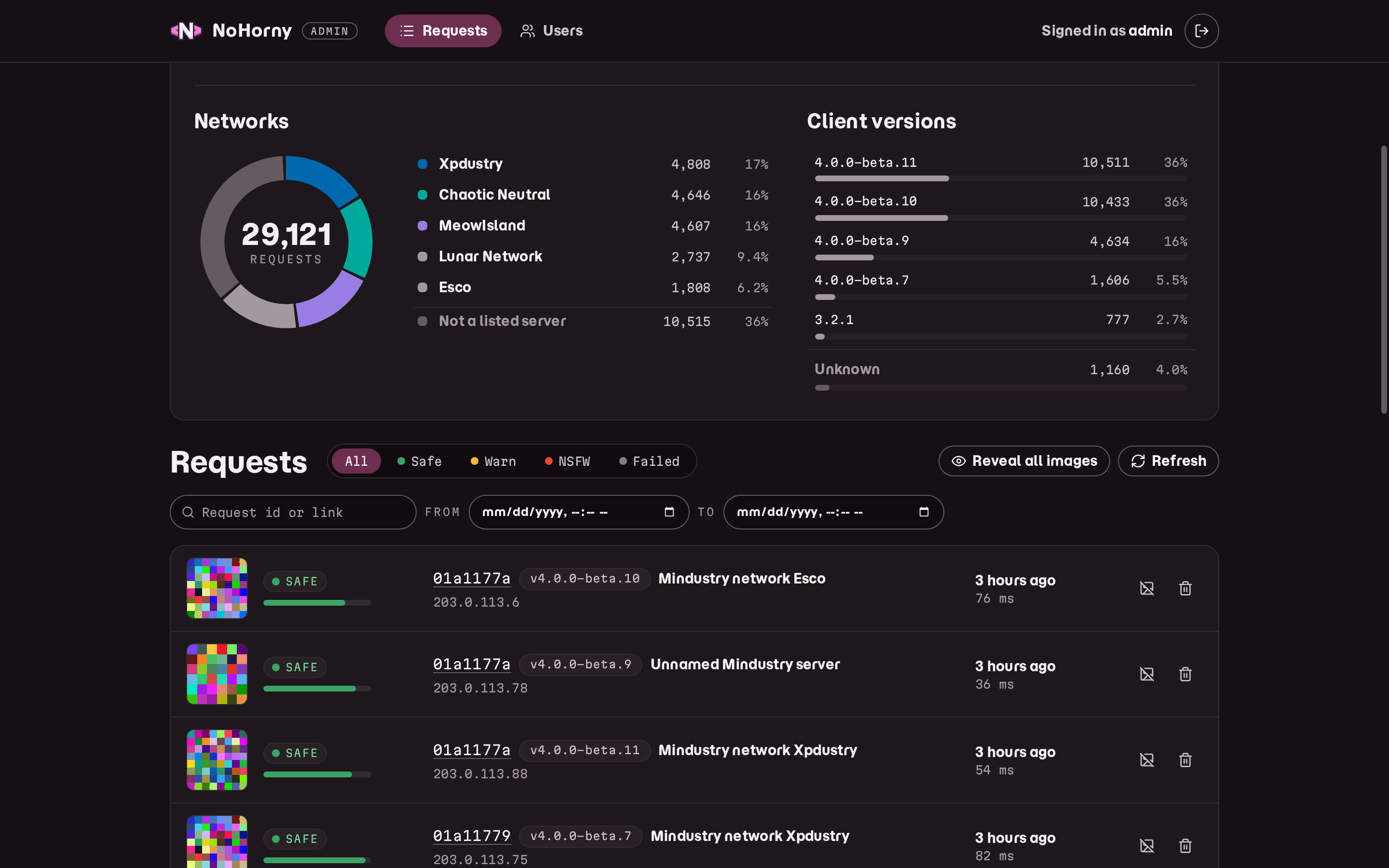Delete the v4.0.0-beta.7 Xpdustry request
1389x868 pixels.
pos(1185,846)
